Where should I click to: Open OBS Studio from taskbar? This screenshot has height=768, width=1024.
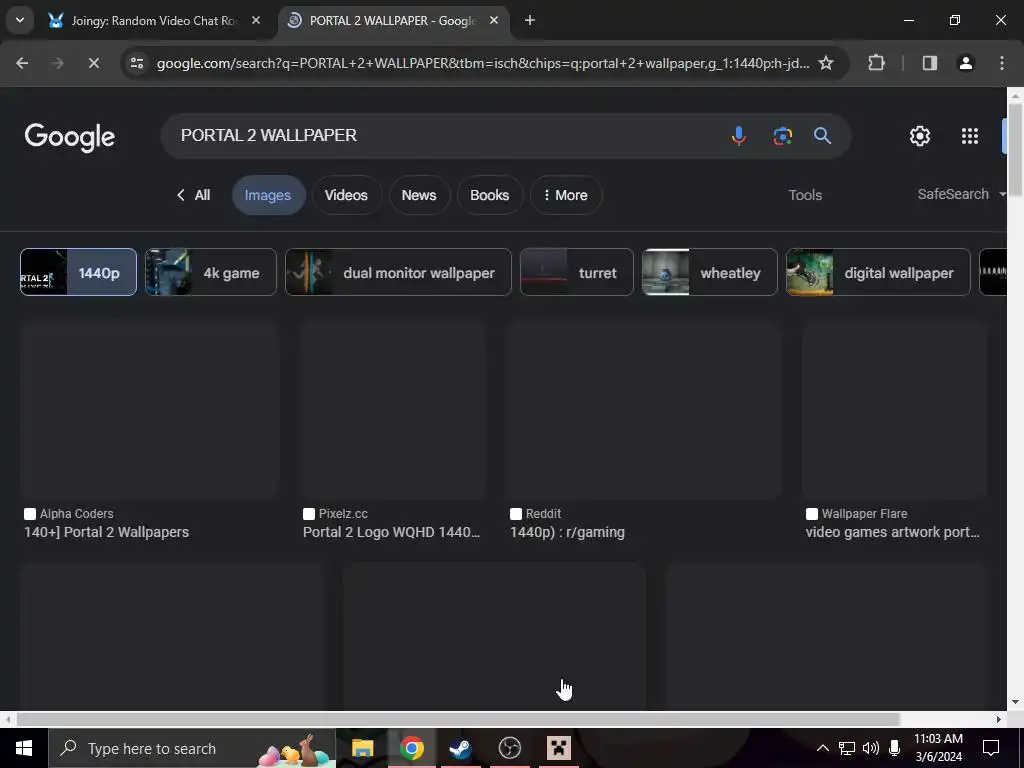pos(509,748)
